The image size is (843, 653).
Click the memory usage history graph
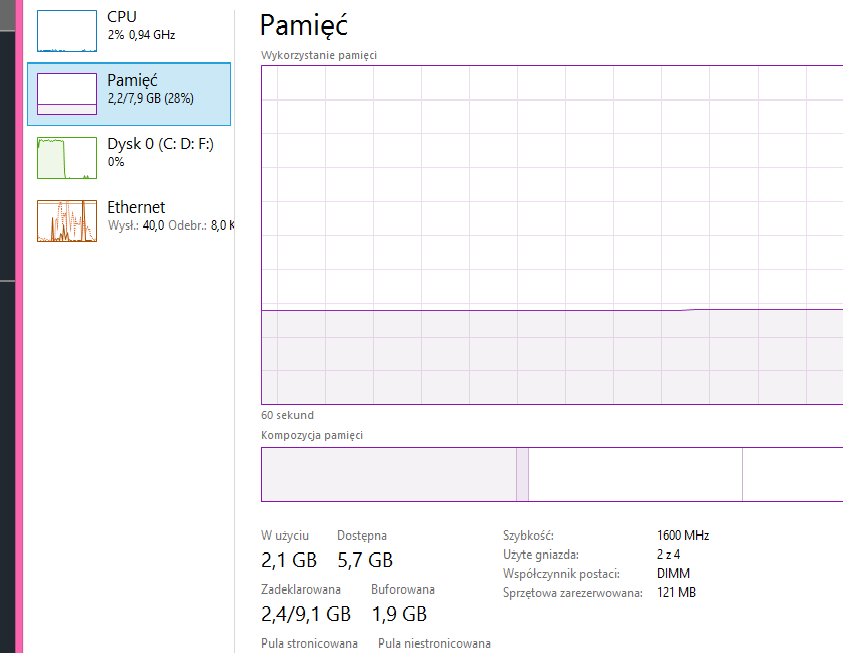click(x=552, y=235)
